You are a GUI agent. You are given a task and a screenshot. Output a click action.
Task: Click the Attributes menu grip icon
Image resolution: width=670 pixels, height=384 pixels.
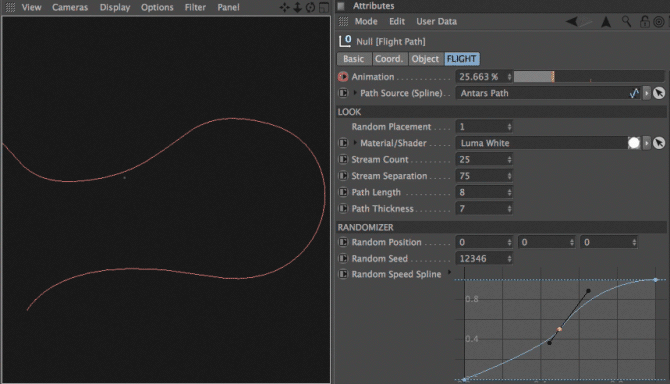pos(344,21)
